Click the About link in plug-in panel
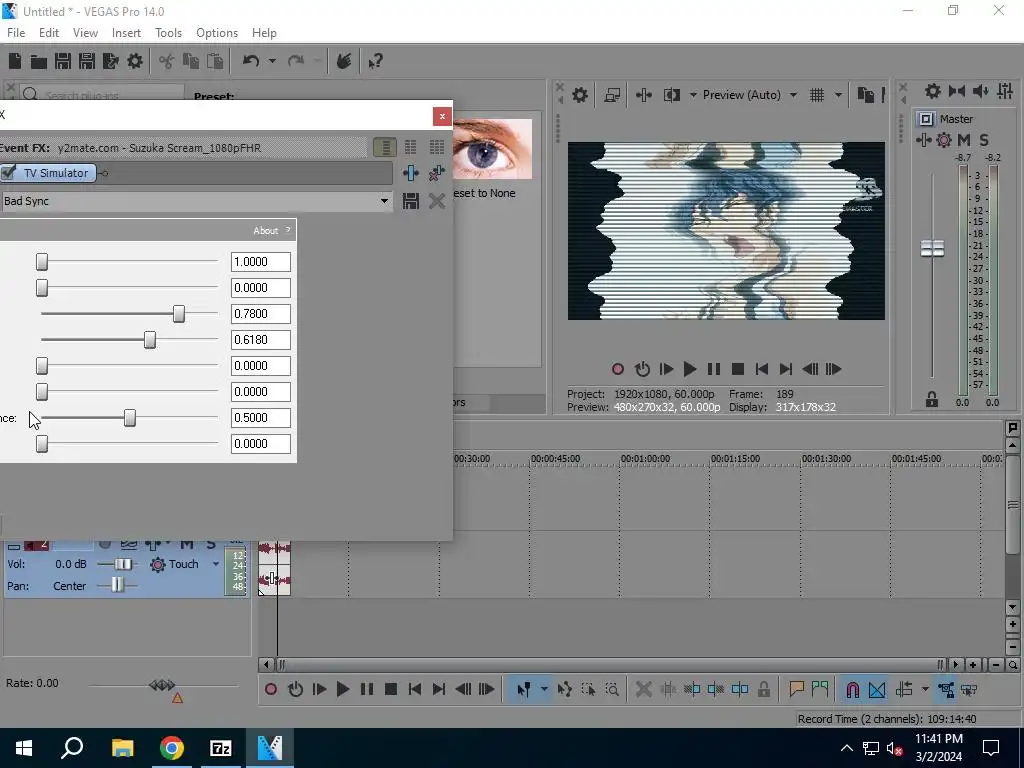Screen dimensions: 1024x768 [x=265, y=231]
